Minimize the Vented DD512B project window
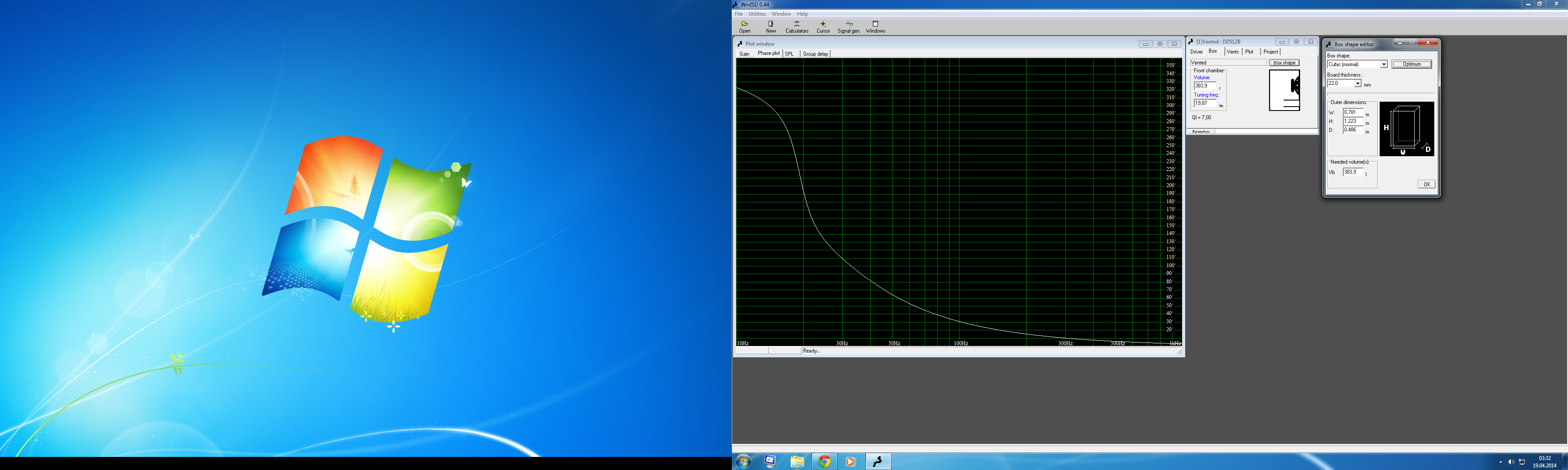 click(1281, 42)
